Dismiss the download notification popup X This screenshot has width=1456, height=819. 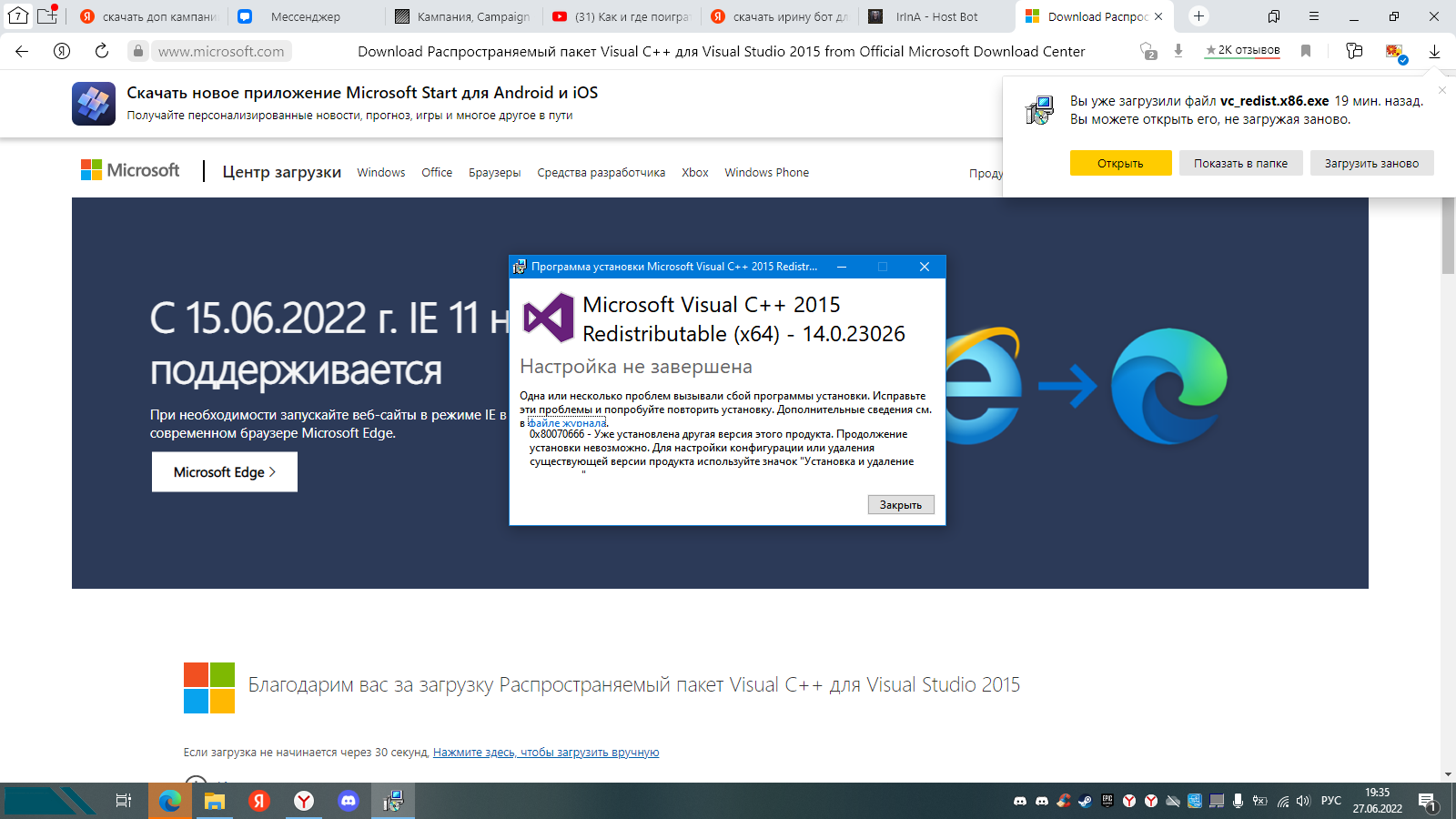click(x=1441, y=89)
